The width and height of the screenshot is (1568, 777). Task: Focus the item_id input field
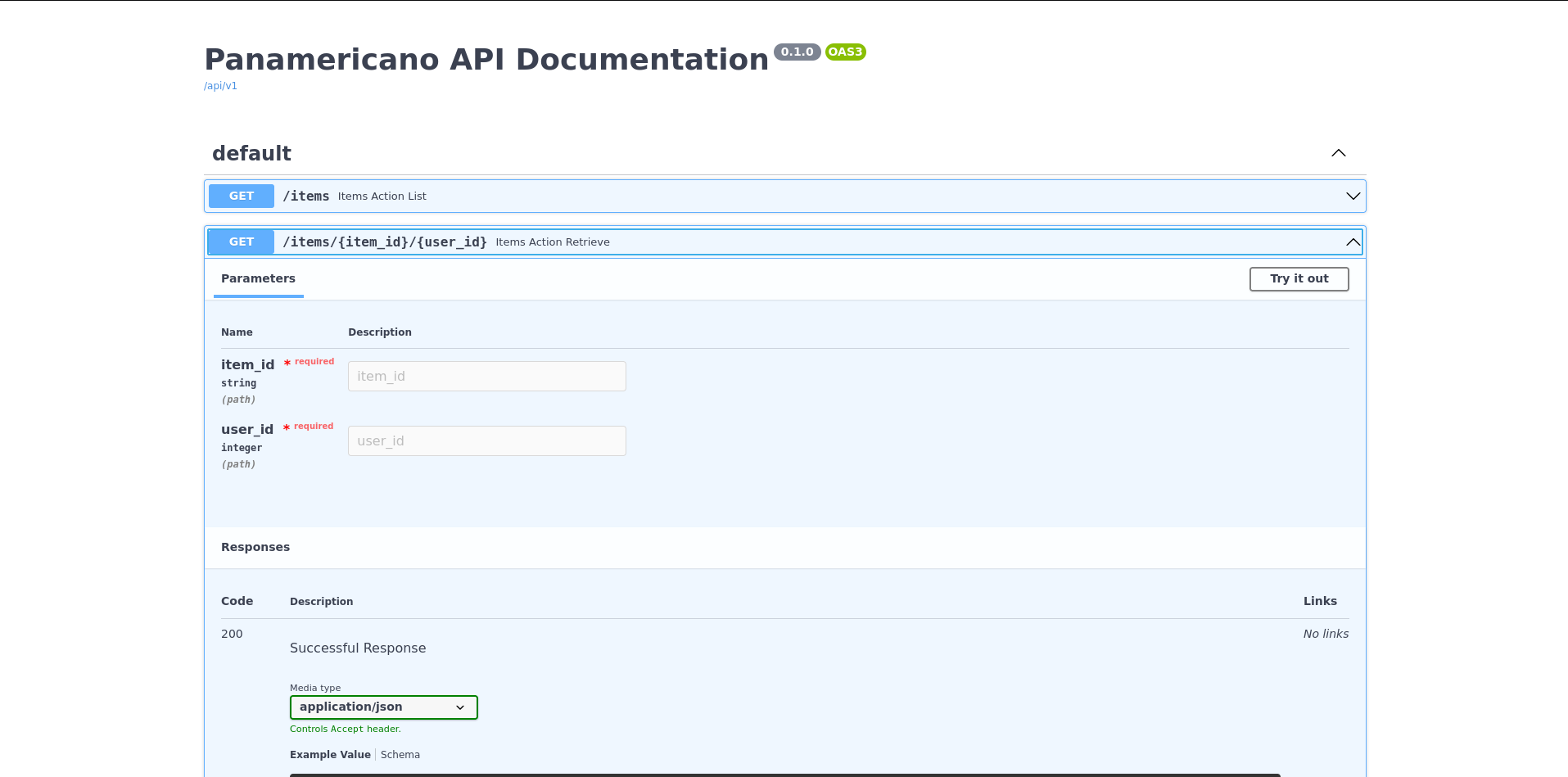point(486,377)
